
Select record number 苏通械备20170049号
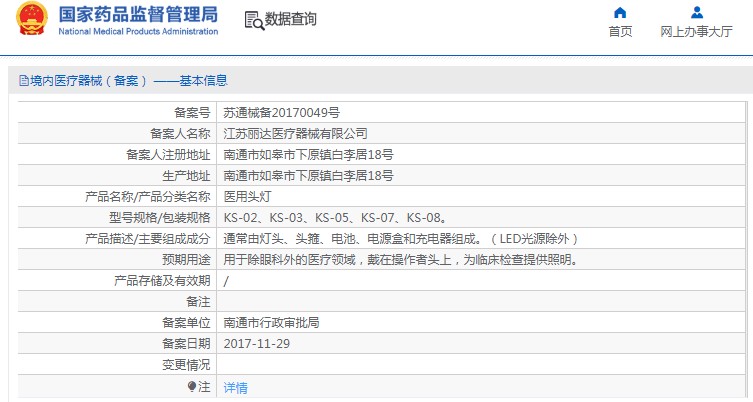click(x=281, y=113)
